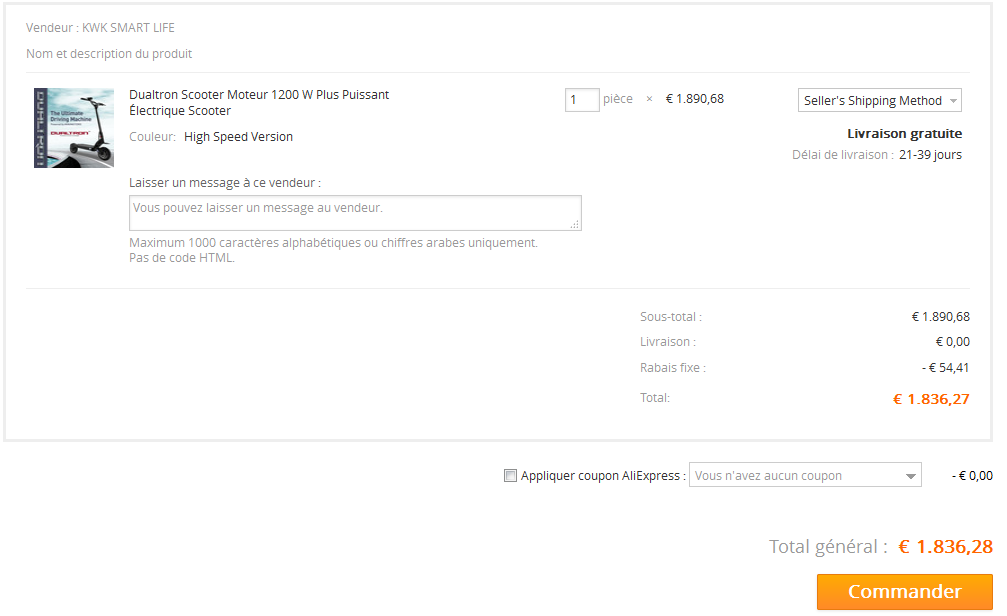Click the Livraison amount € 0,00
This screenshot has height=616, width=1007.
[953, 342]
